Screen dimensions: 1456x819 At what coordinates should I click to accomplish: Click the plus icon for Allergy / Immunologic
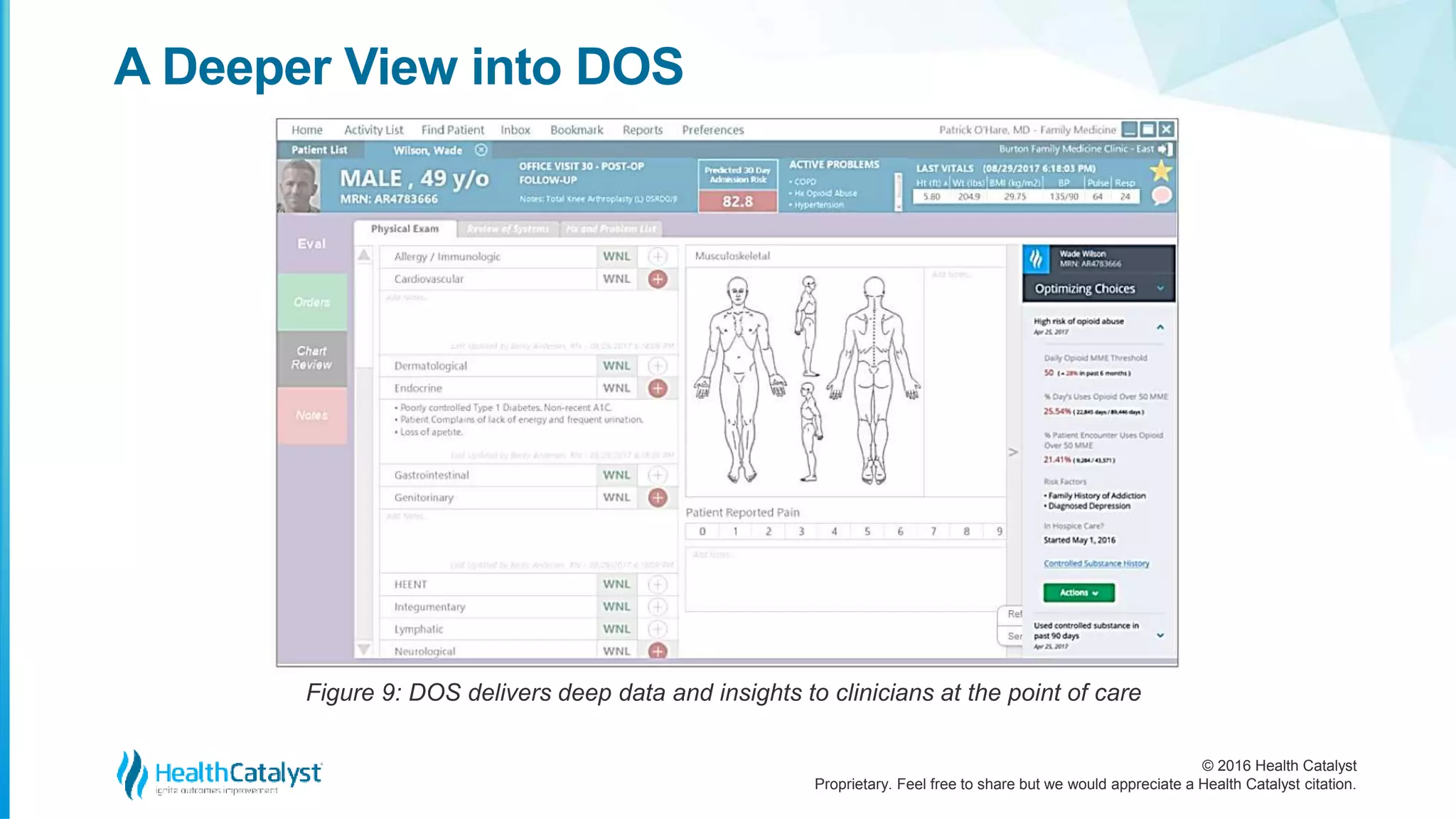(x=658, y=257)
